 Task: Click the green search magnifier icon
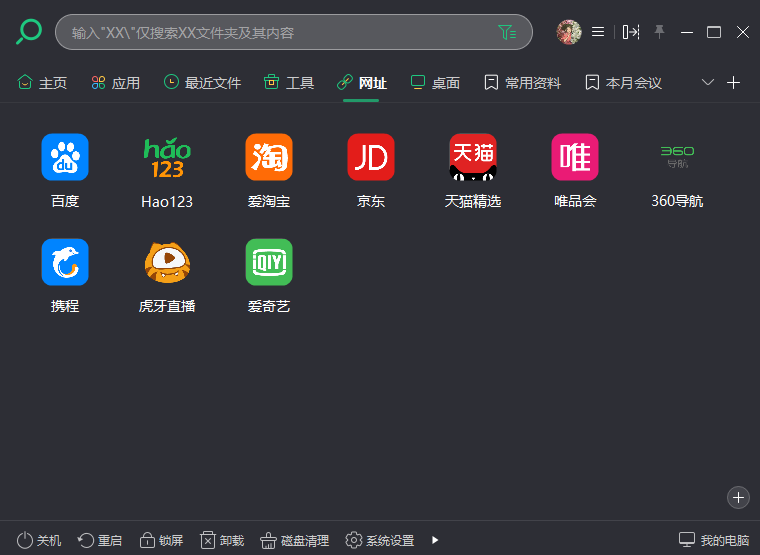click(29, 32)
